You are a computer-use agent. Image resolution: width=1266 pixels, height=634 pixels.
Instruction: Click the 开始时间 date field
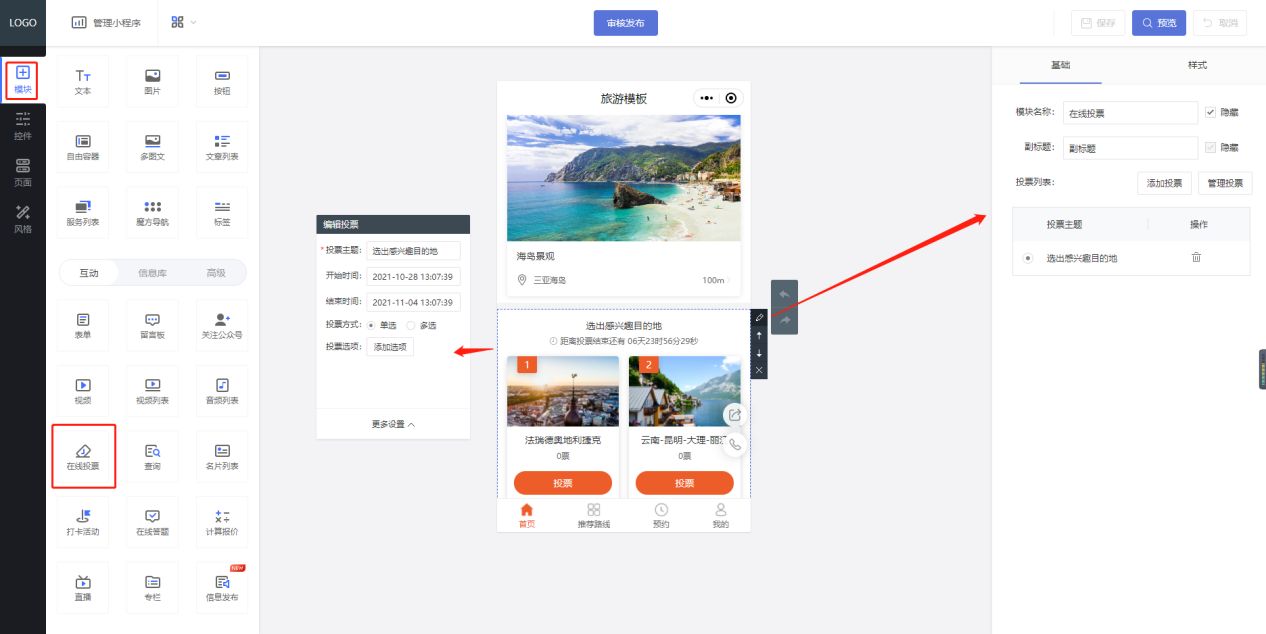coord(414,276)
